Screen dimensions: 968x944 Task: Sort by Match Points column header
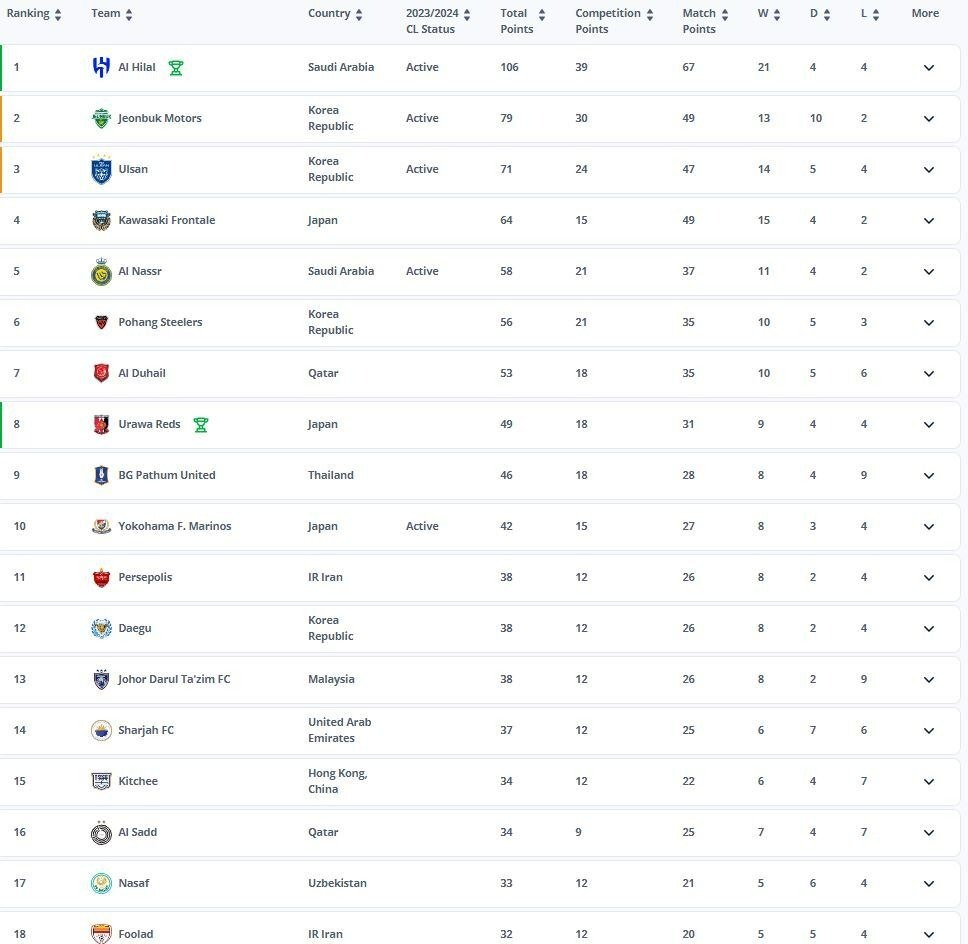point(699,21)
